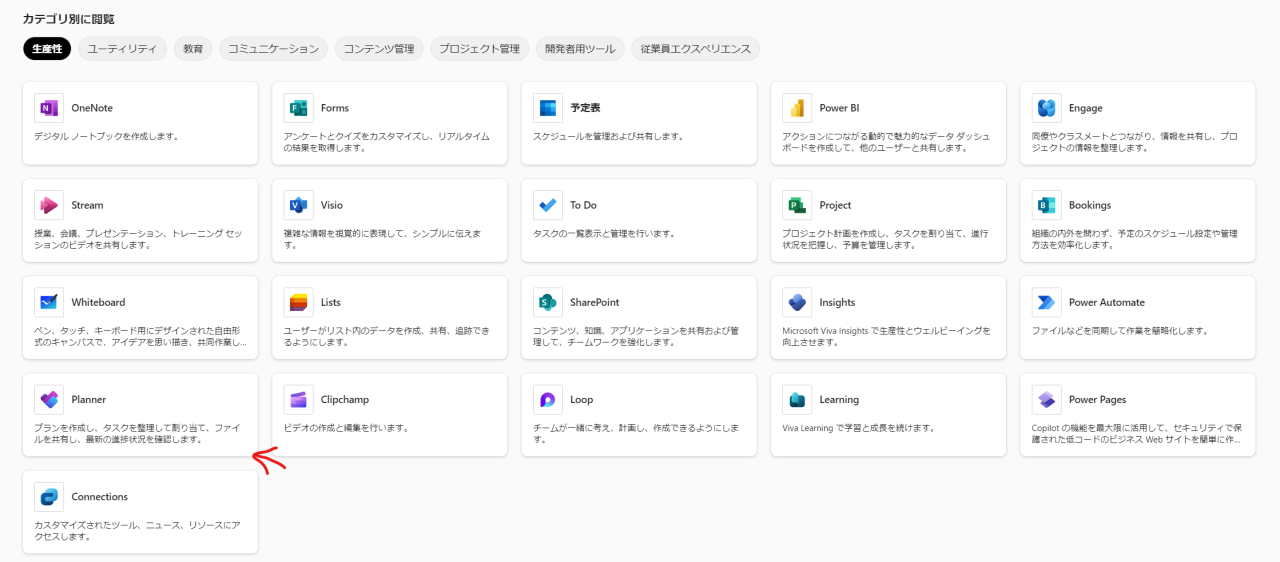Select the 生産性 category pill
Image resolution: width=1280 pixels, height=562 pixels.
point(47,48)
